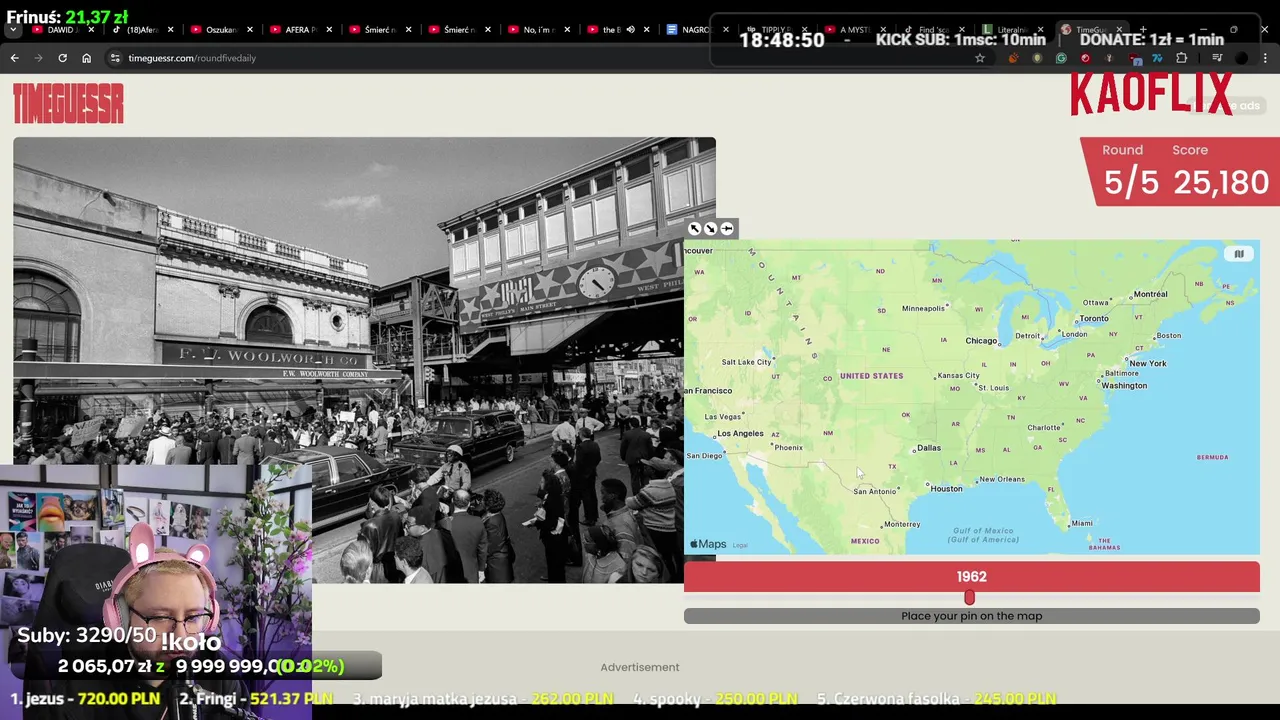The width and height of the screenshot is (1280, 720).
Task: Open the media controls icon in toolbar
Action: pyautogui.click(x=1217, y=58)
